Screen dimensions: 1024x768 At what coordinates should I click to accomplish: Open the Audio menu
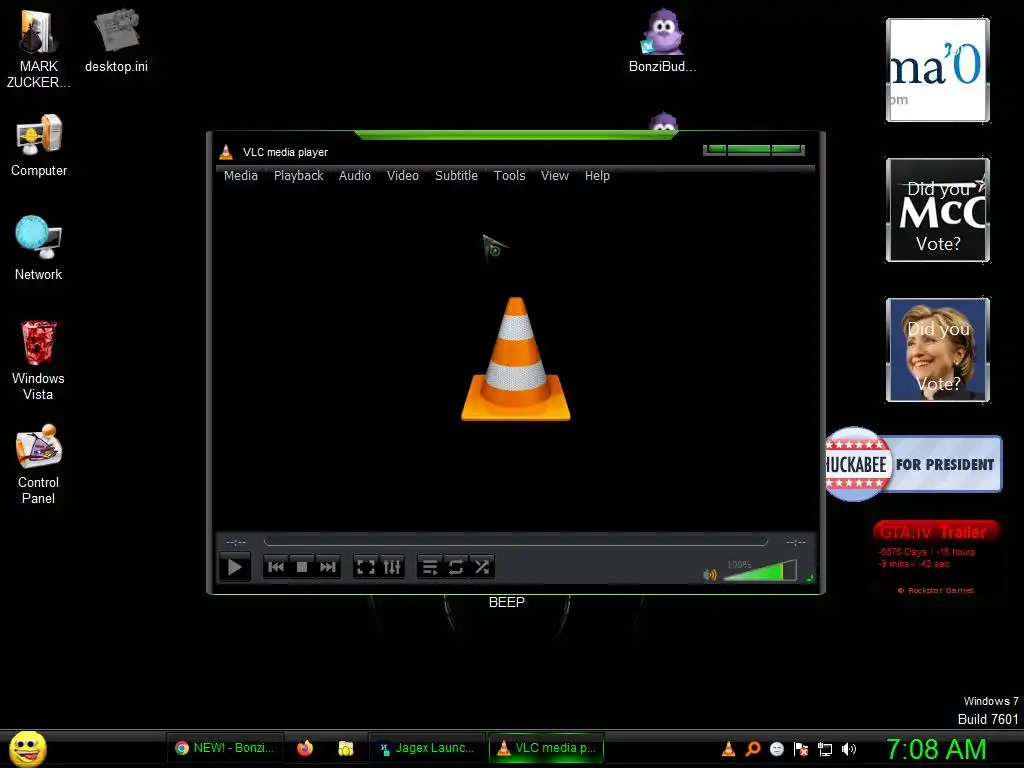(x=355, y=176)
